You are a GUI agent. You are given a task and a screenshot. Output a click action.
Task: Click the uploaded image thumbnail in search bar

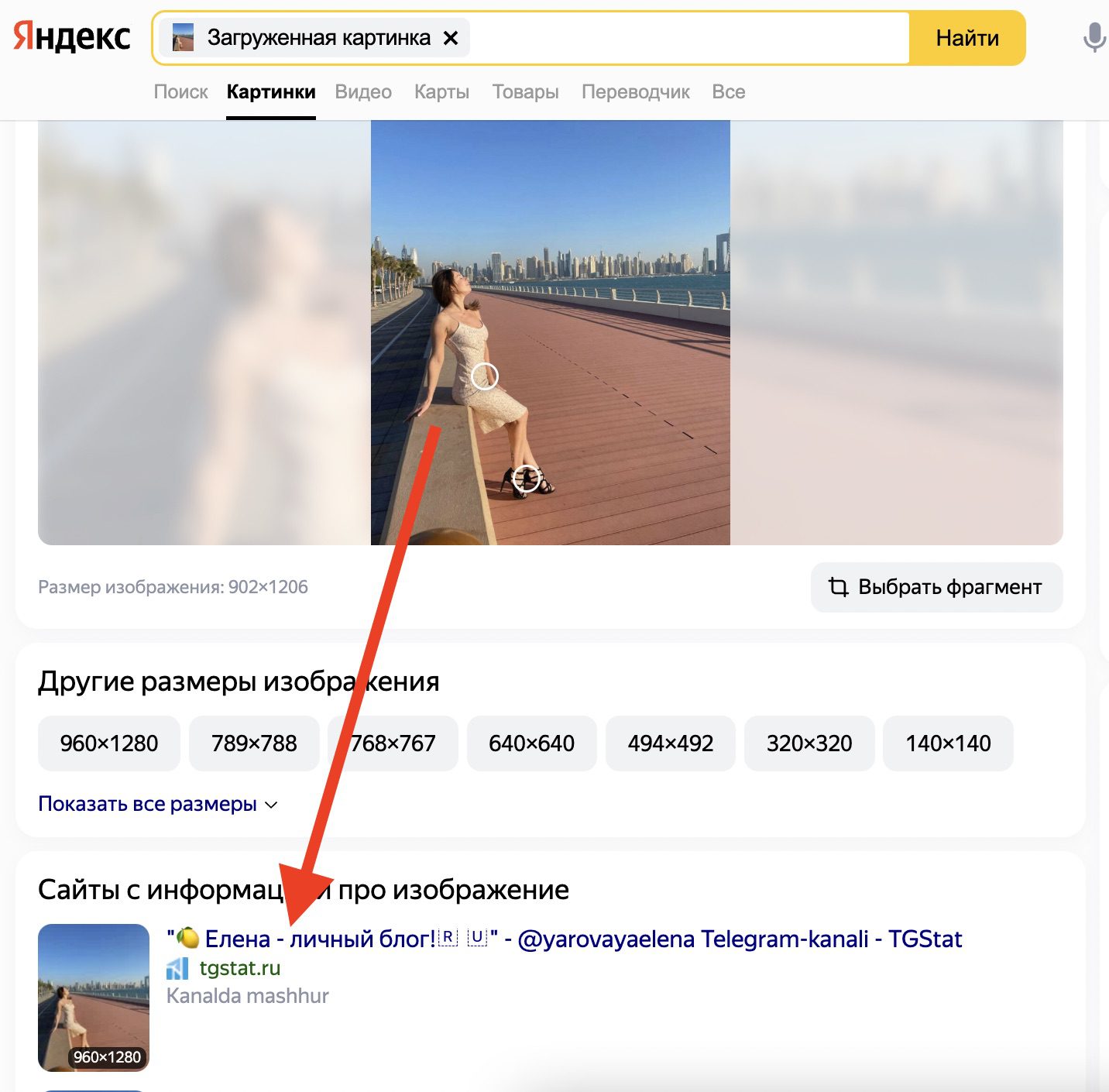[x=183, y=38]
